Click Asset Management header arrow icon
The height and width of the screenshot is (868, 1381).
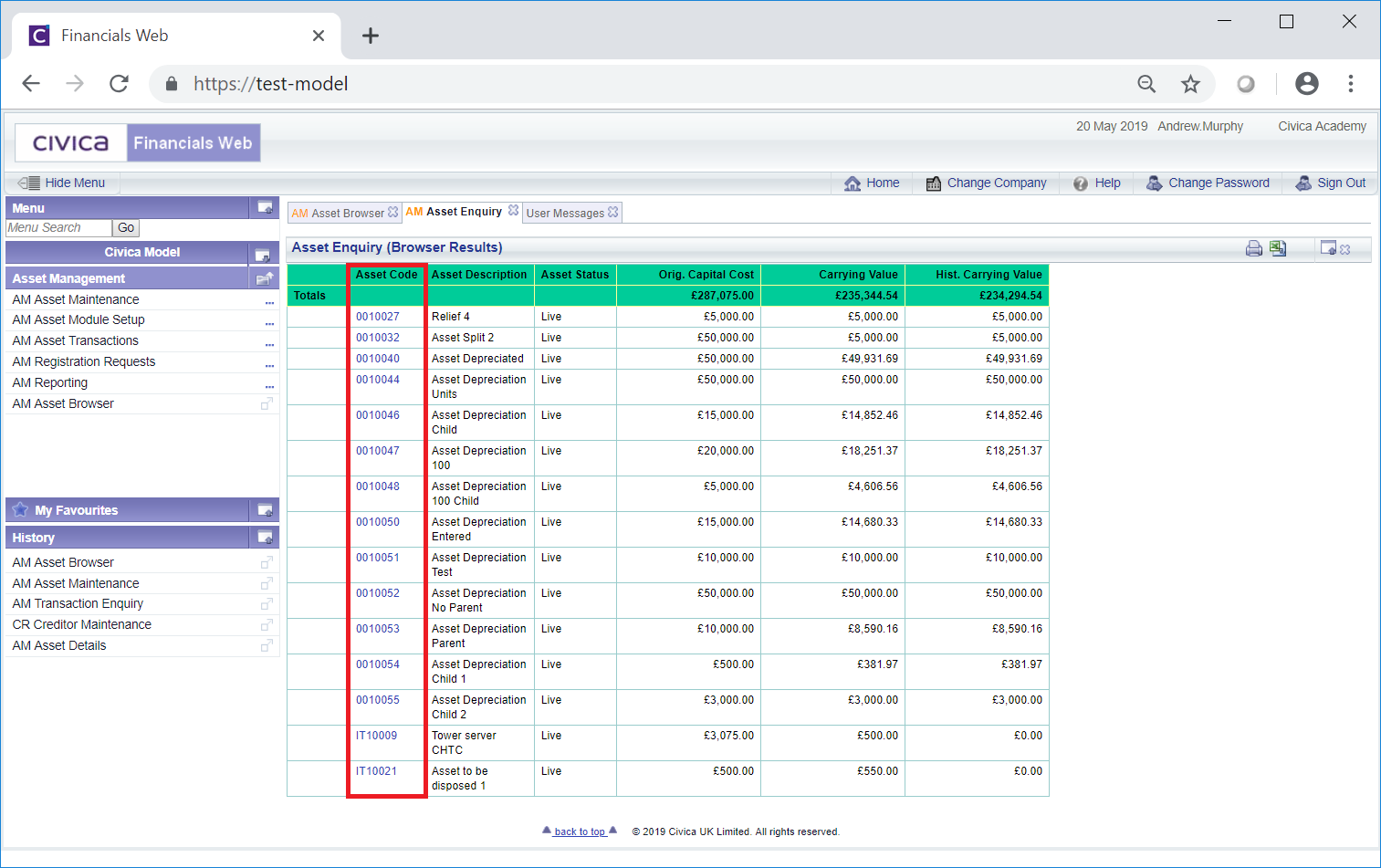pos(265,278)
